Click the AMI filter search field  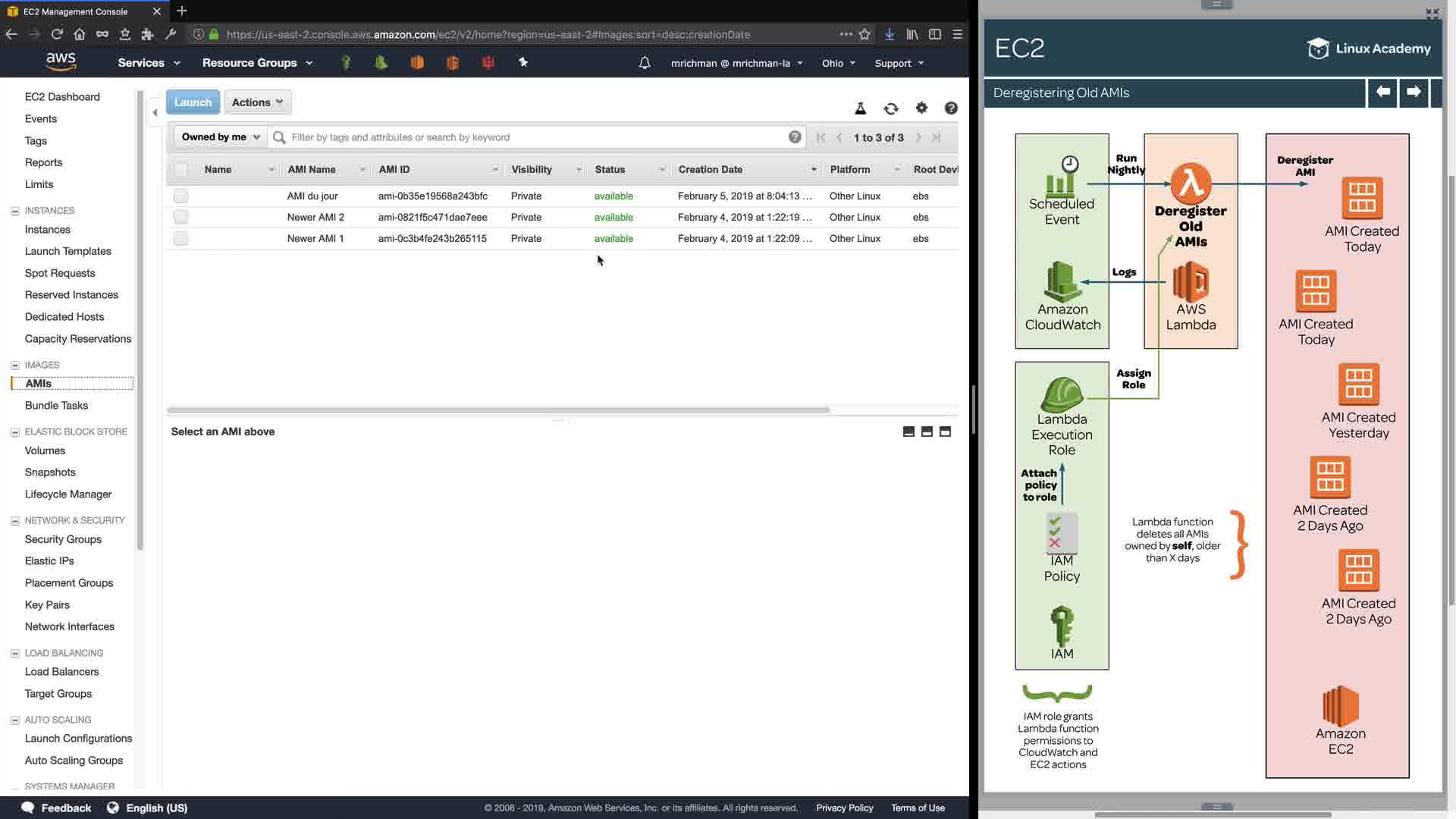(x=531, y=137)
